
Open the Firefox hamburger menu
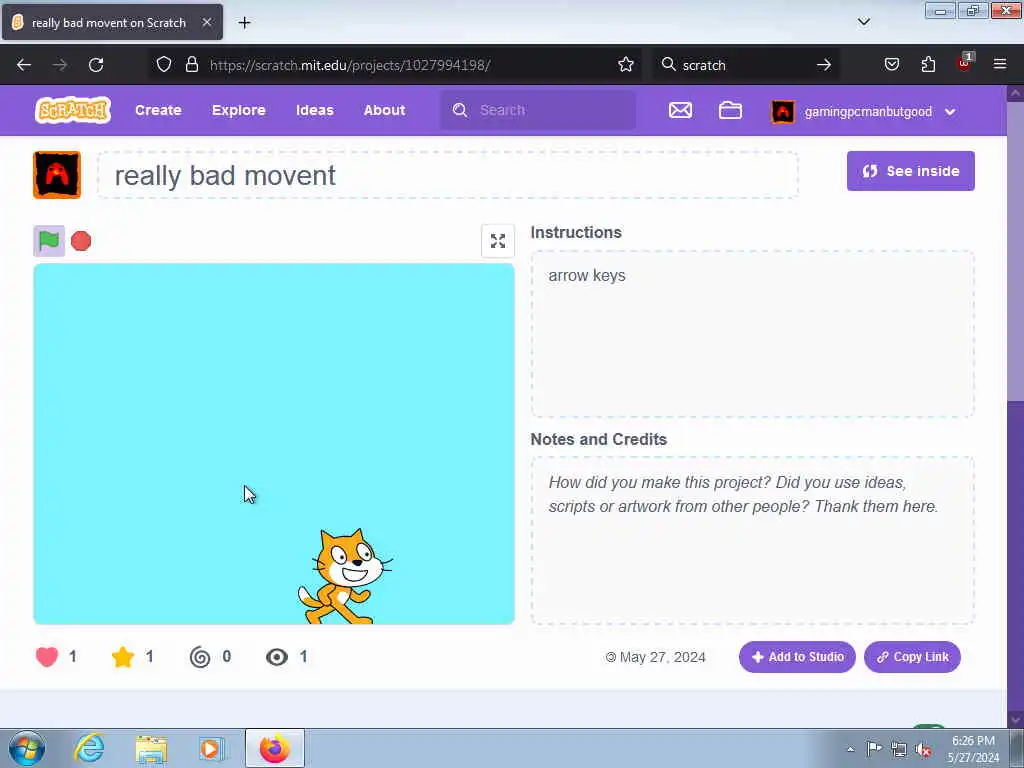point(1000,64)
